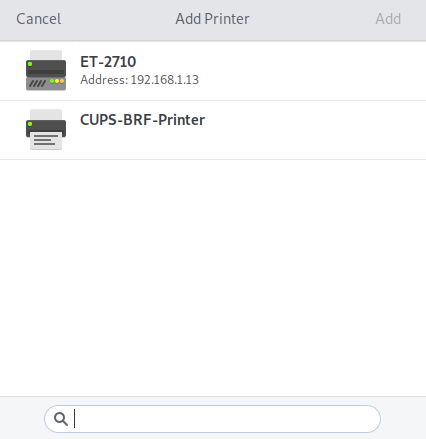Click the Add Printer dialog title
This screenshot has width=426, height=439.
pos(212,19)
